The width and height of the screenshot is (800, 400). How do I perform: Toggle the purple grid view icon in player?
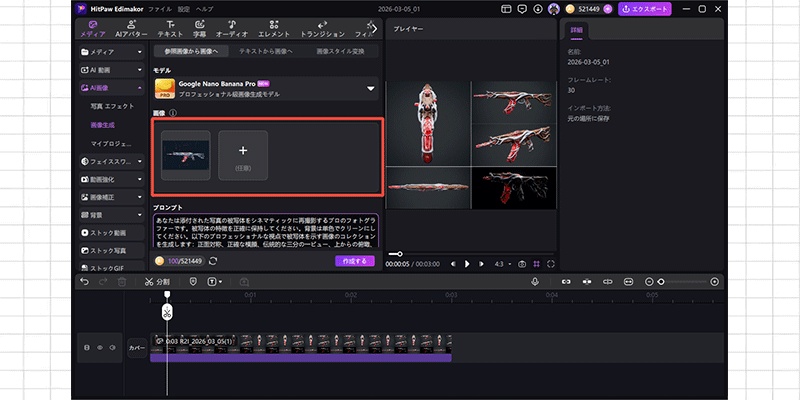tap(537, 264)
